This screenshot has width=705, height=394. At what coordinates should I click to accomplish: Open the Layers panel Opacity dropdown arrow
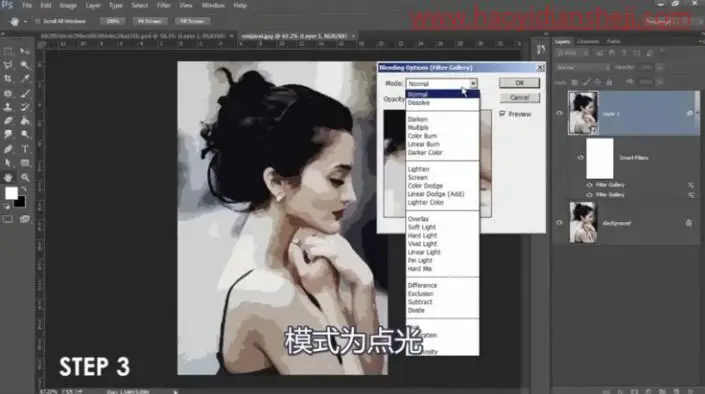tap(660, 67)
